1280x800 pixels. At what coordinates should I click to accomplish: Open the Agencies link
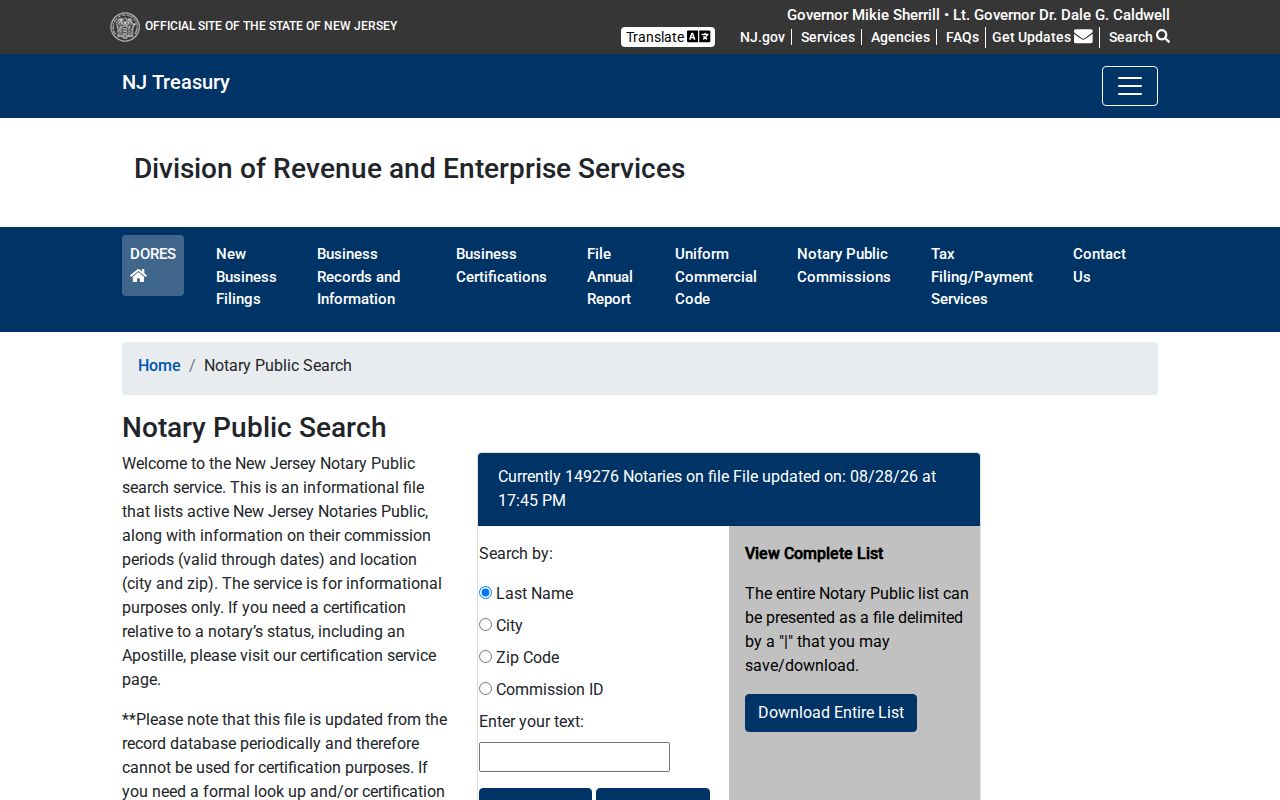click(900, 37)
